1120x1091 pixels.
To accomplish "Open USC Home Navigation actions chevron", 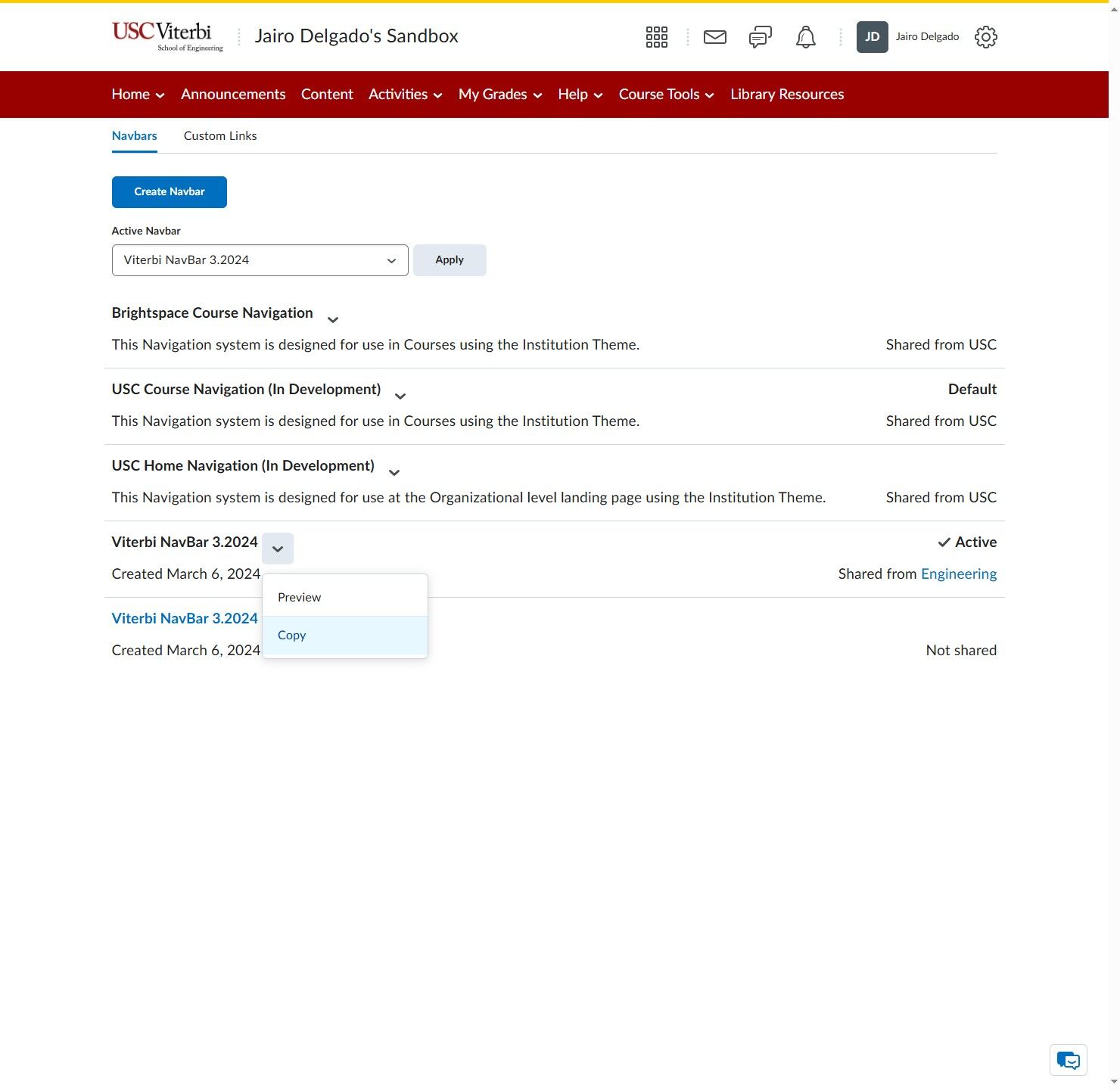I will (x=394, y=473).
